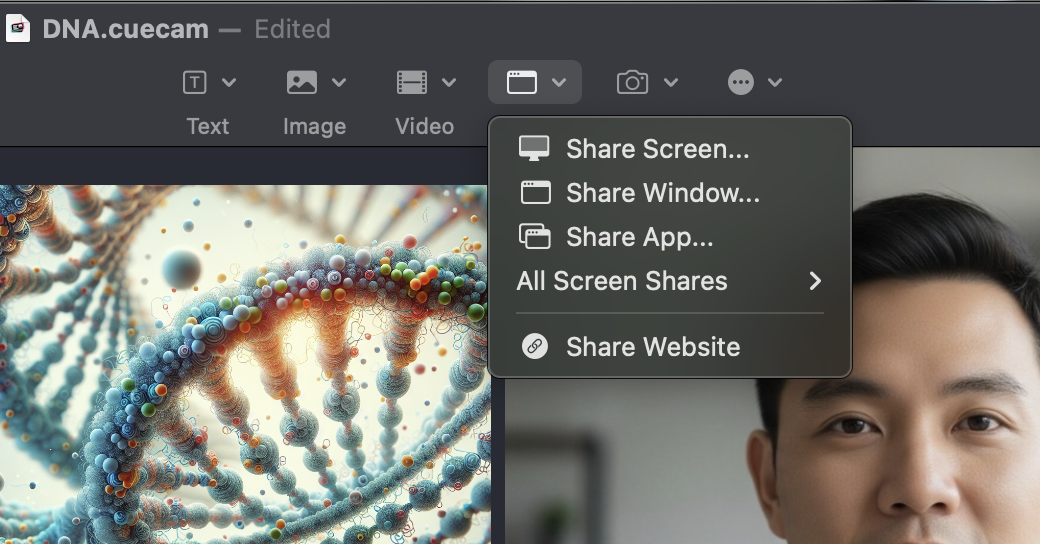Click the more options ellipsis icon

(x=741, y=82)
